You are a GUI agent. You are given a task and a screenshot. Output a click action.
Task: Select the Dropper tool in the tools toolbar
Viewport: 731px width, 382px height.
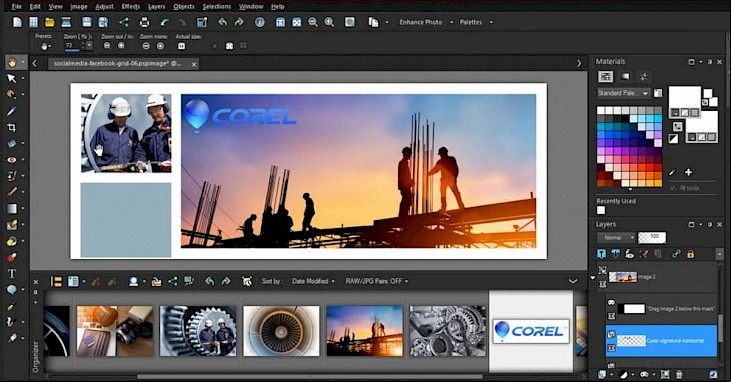pyautogui.click(x=12, y=111)
